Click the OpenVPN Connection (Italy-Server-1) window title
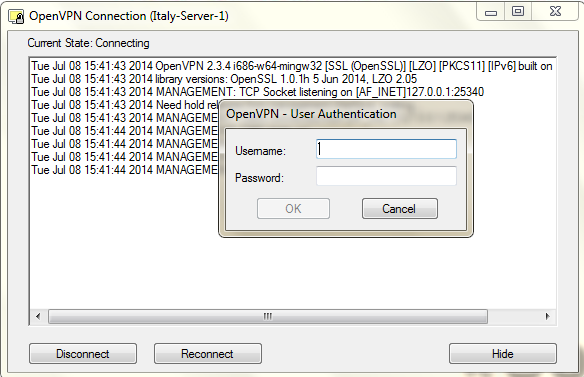 point(129,16)
